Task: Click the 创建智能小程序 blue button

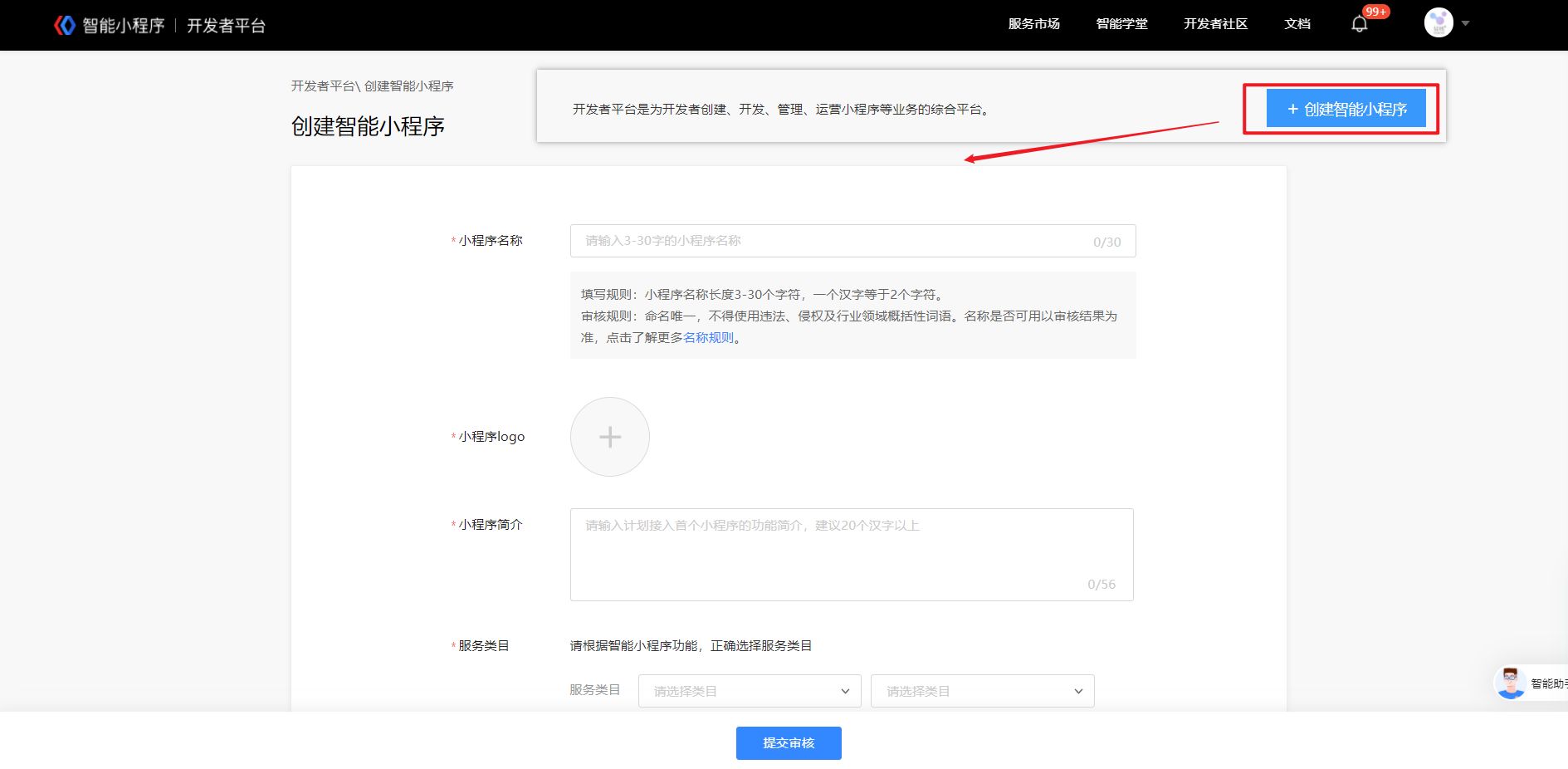Action: pos(1346,109)
